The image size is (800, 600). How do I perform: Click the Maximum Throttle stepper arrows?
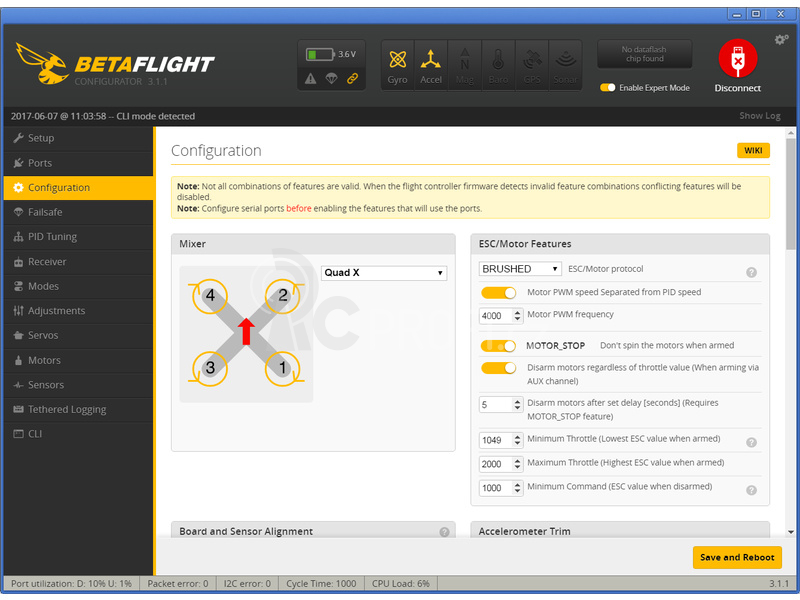(x=517, y=464)
